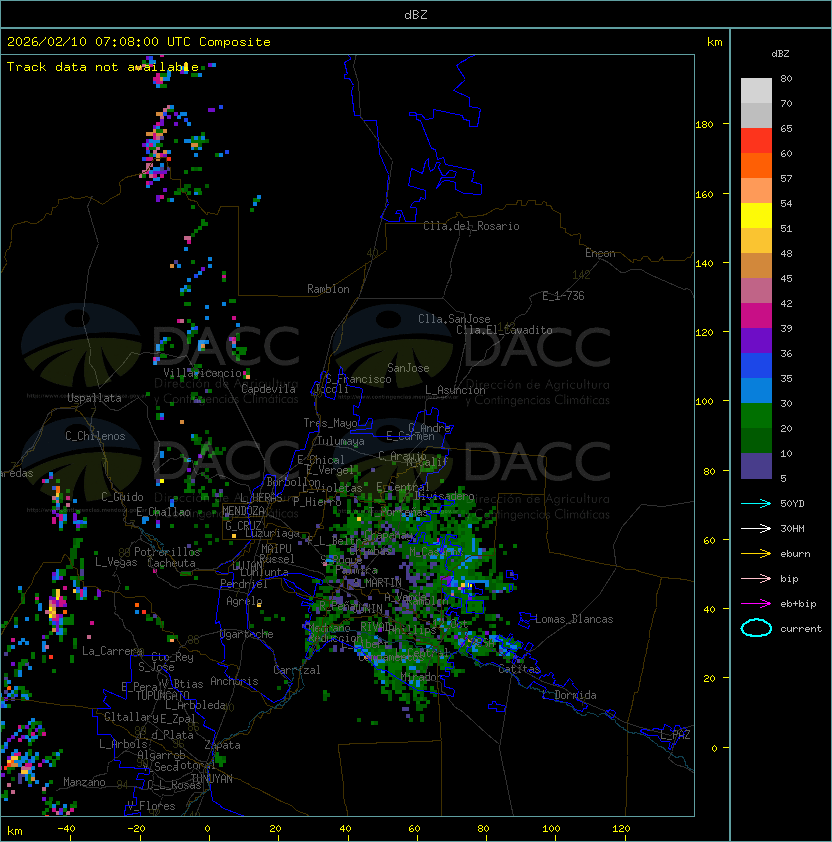Screen dimensions: 832x842
Task: Click the Tres_Mayo map label
Action: [330, 423]
